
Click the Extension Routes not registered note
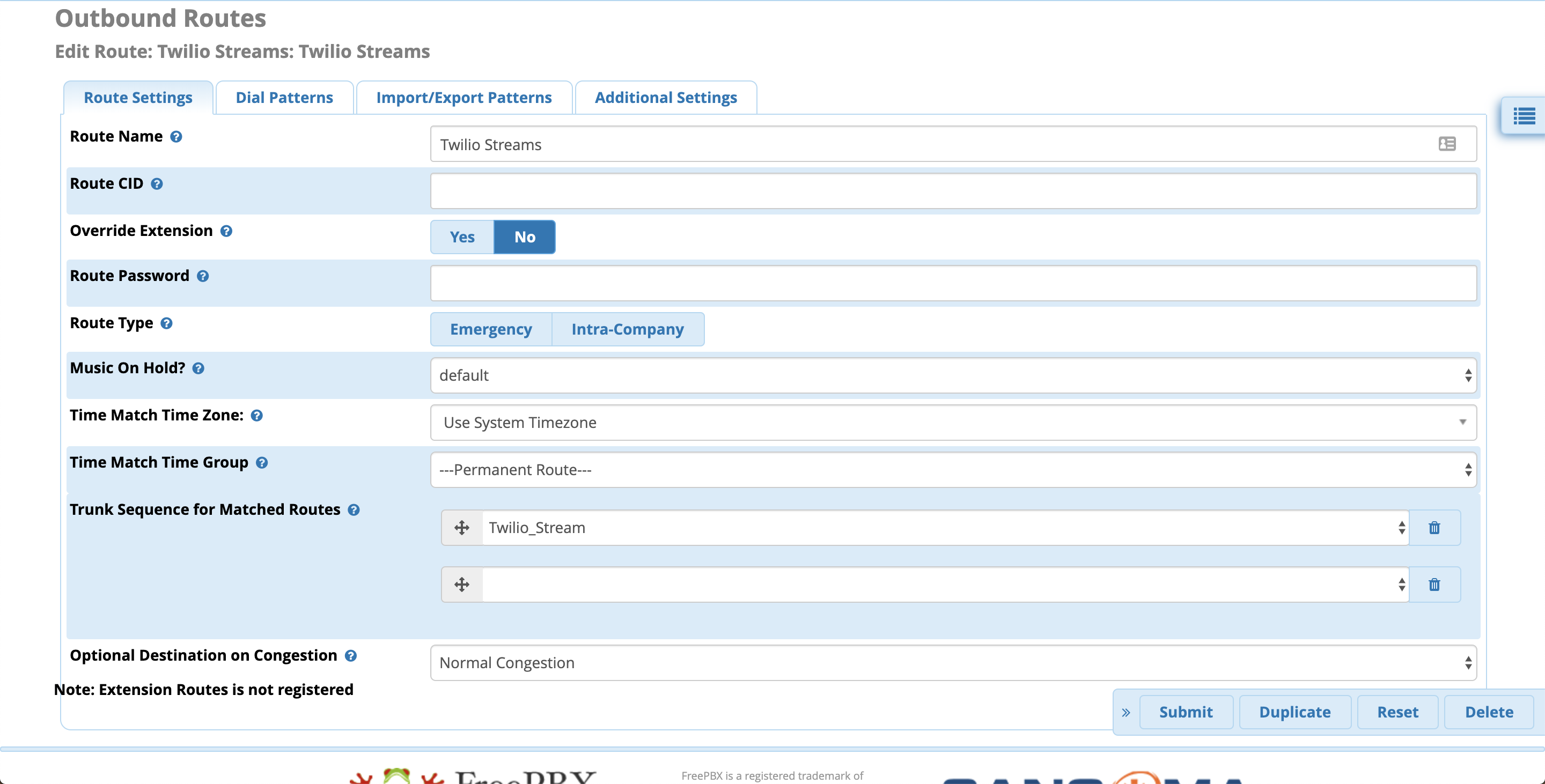pos(203,690)
